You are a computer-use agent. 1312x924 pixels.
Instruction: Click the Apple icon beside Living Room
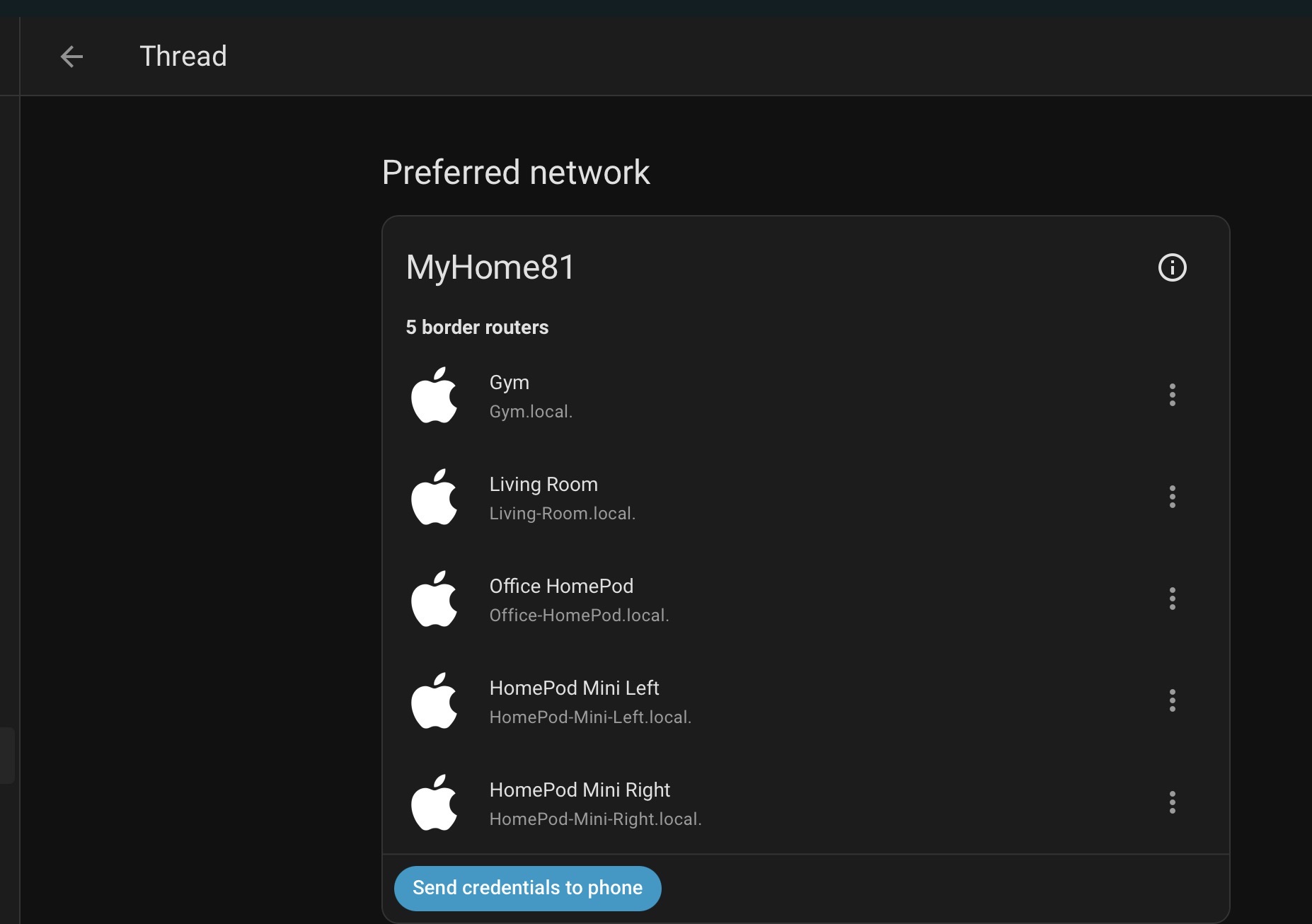pos(435,497)
